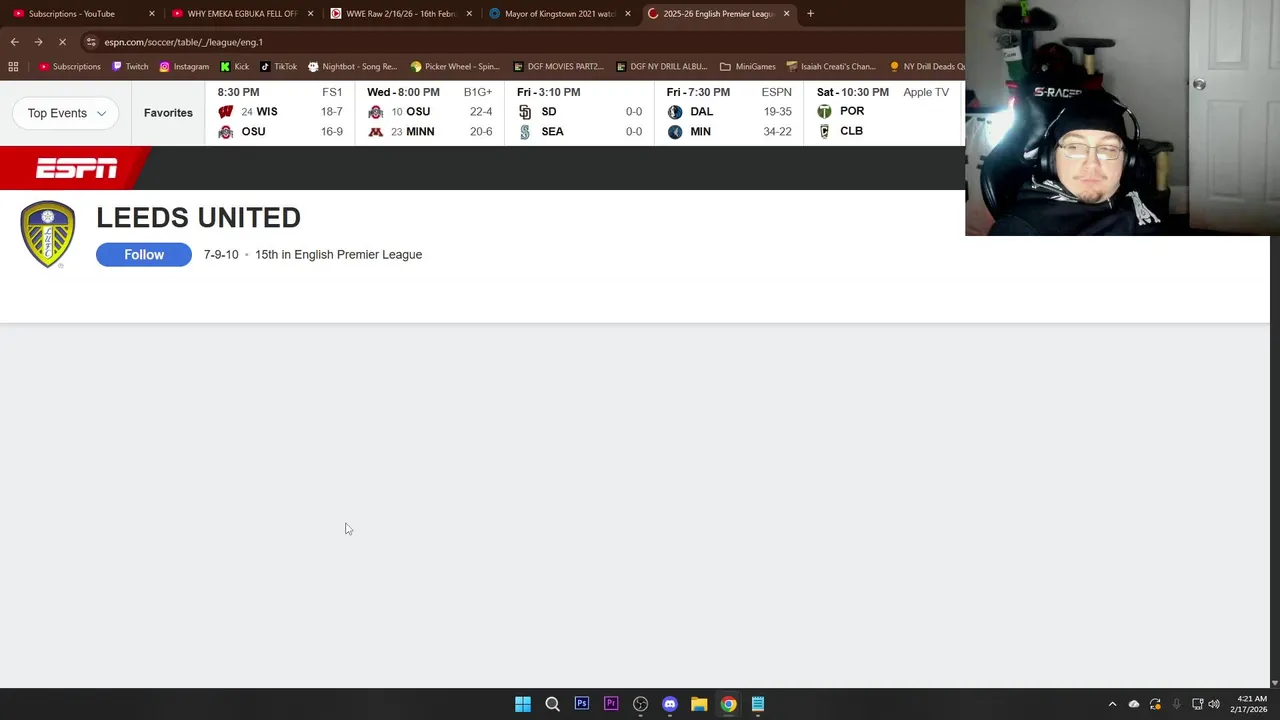Close the WWE Raw tab
The width and height of the screenshot is (1280, 720).
pyautogui.click(x=469, y=14)
